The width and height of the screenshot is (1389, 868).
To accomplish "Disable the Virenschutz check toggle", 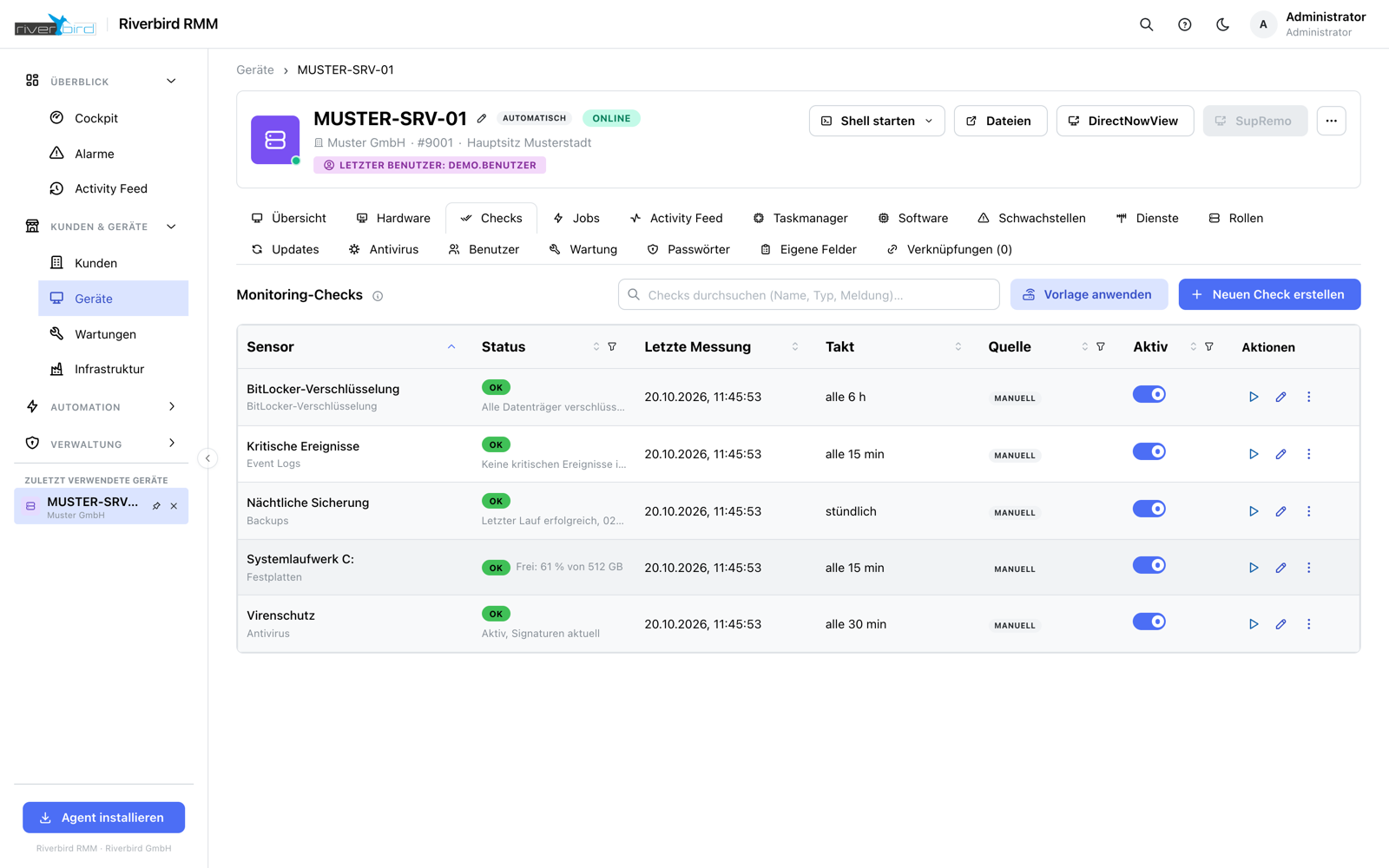I will pos(1149,621).
